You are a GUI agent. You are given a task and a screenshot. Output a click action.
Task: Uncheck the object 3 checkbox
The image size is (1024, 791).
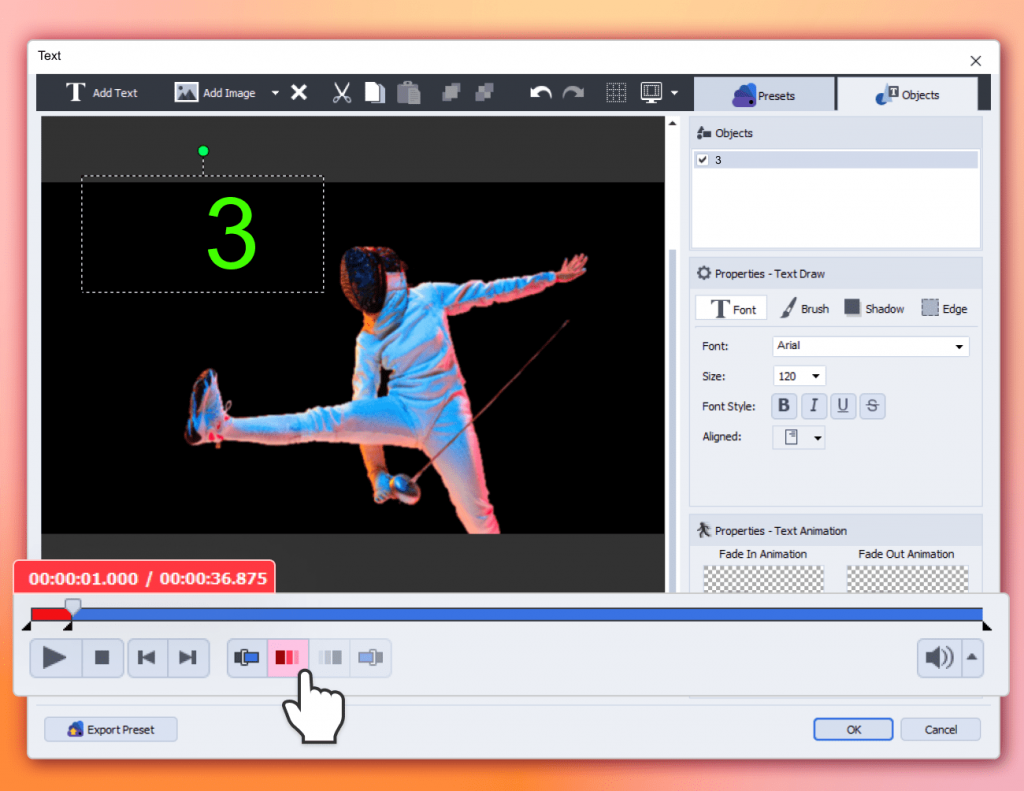(702, 160)
